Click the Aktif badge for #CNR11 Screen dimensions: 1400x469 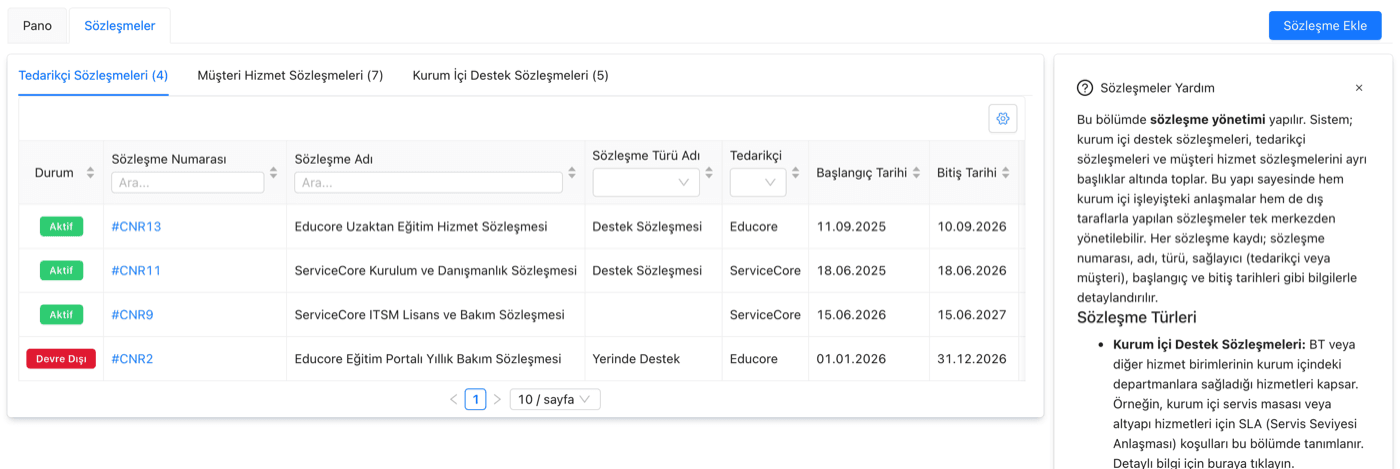pyautogui.click(x=61, y=271)
